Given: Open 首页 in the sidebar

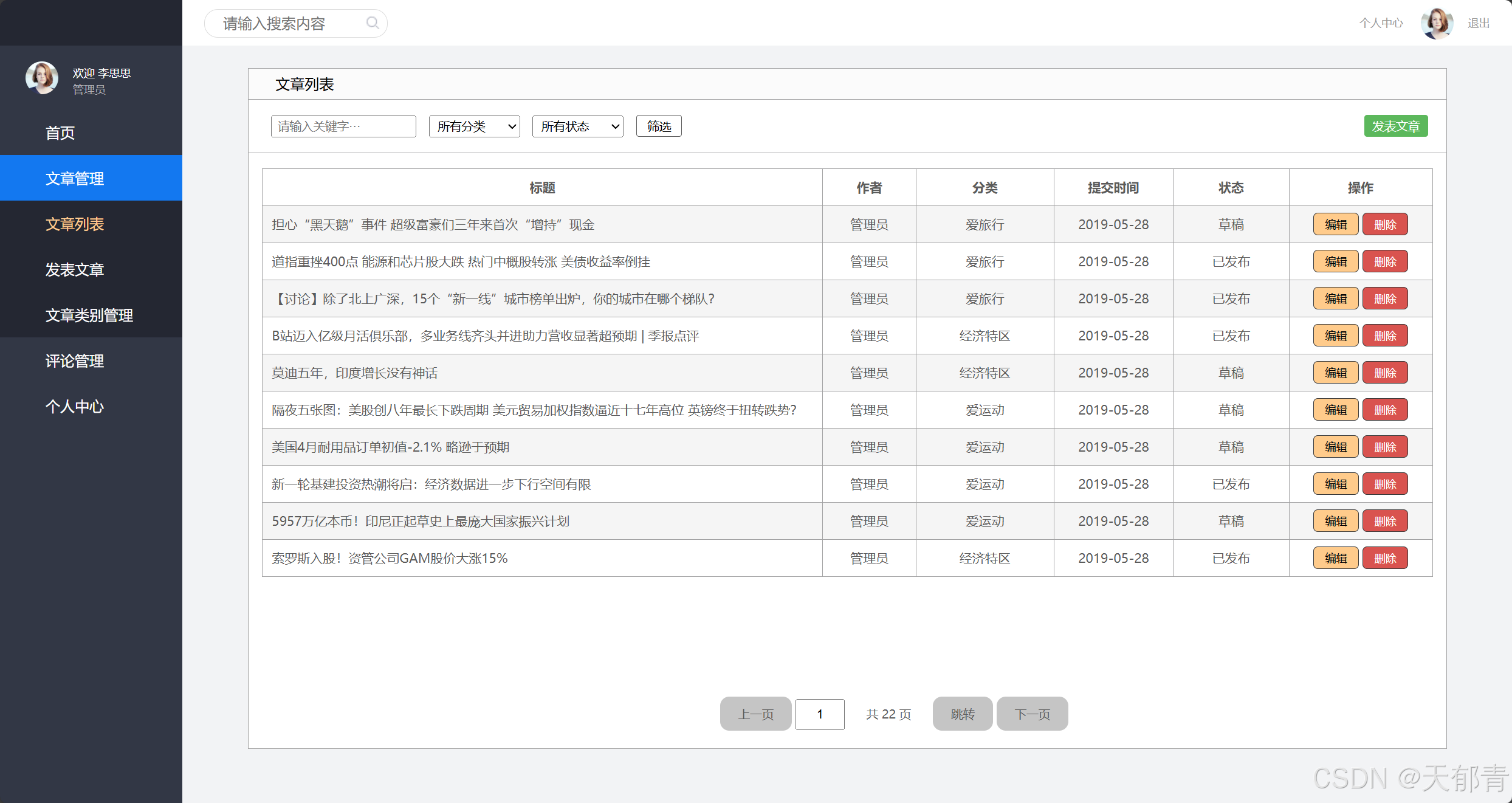Looking at the screenshot, I should pyautogui.click(x=91, y=133).
